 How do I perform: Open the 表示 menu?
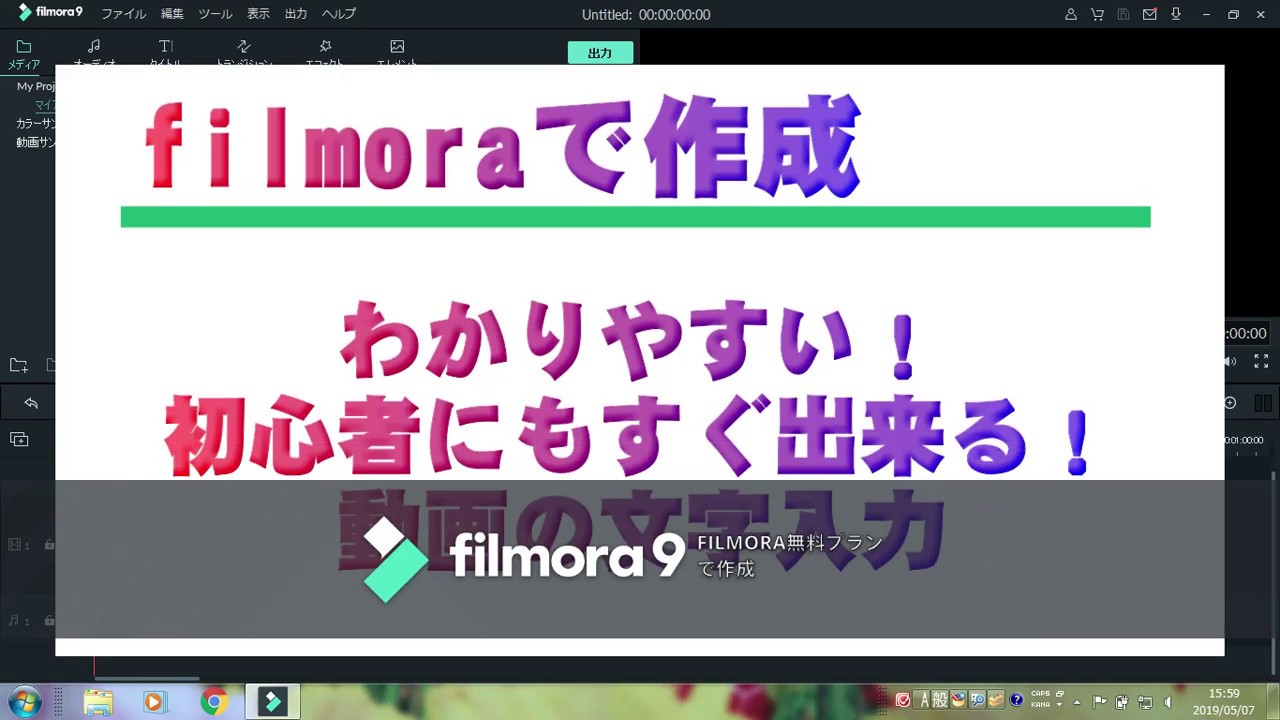point(258,14)
